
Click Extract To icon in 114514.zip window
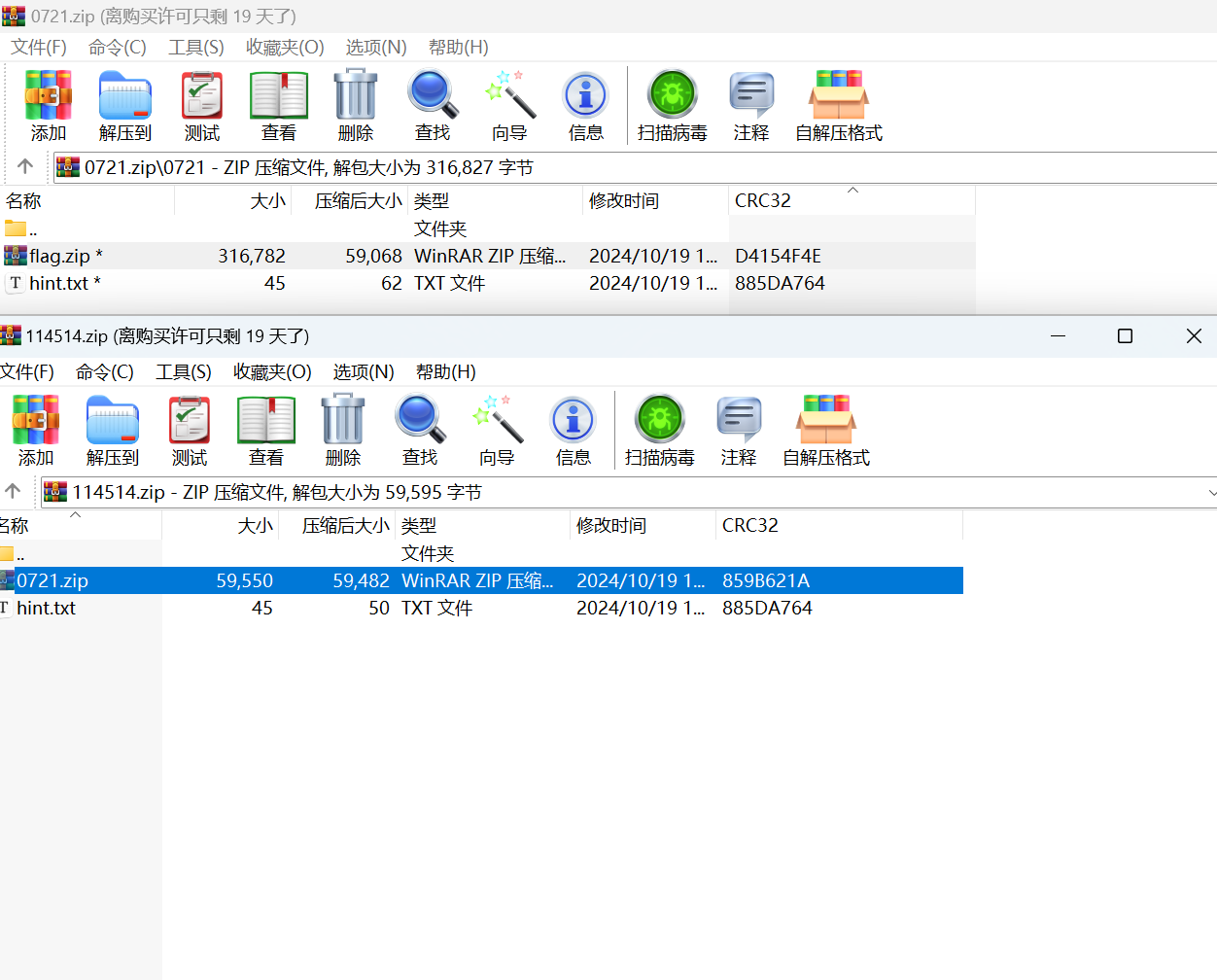[x=113, y=420]
